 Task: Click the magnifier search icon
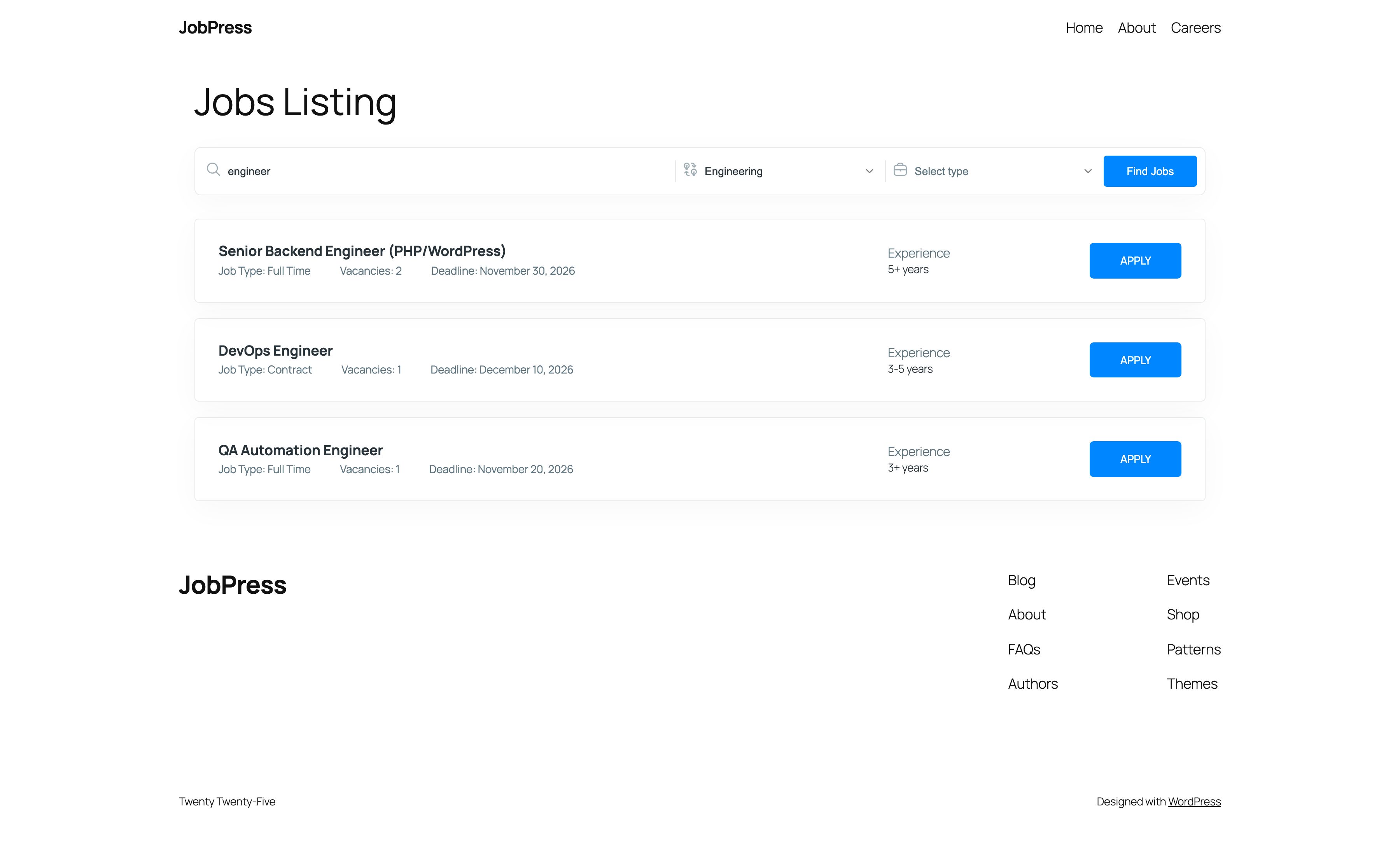(x=213, y=169)
